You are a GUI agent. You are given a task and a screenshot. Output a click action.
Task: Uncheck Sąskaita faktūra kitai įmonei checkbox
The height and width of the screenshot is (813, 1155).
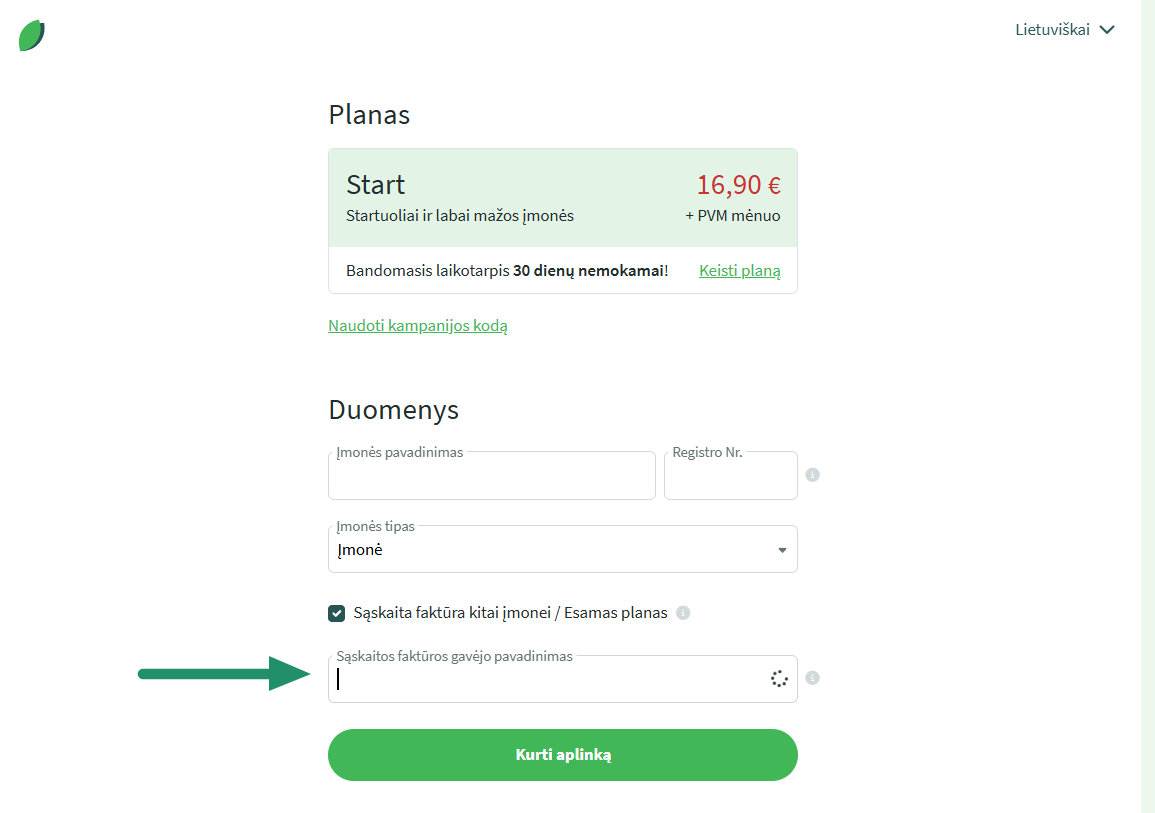[x=337, y=613]
